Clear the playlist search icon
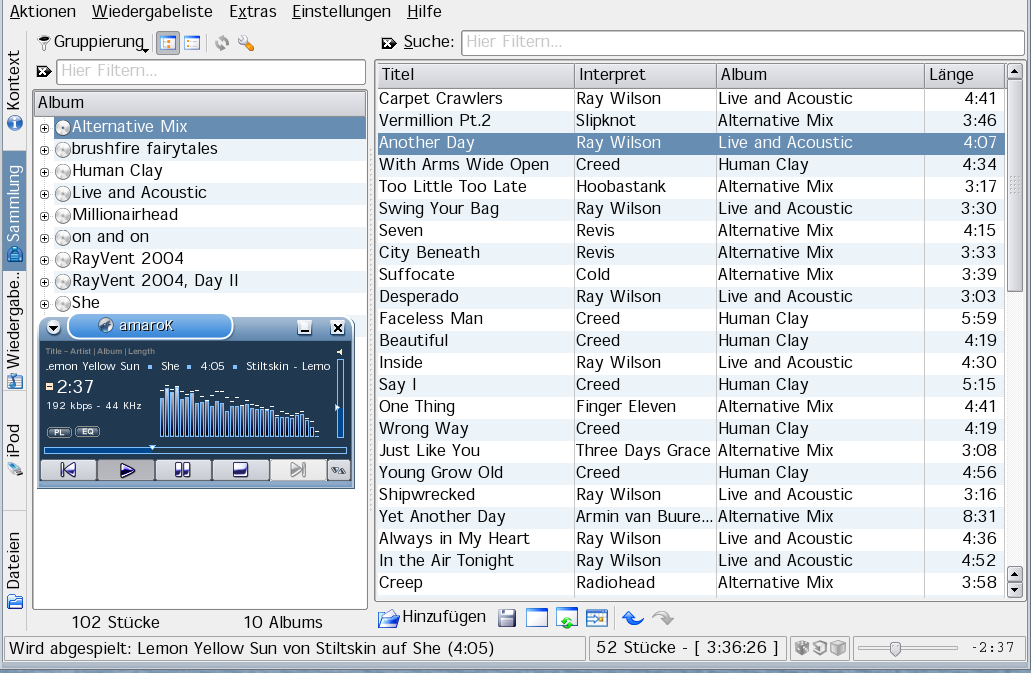The image size is (1031, 673). pos(389,43)
